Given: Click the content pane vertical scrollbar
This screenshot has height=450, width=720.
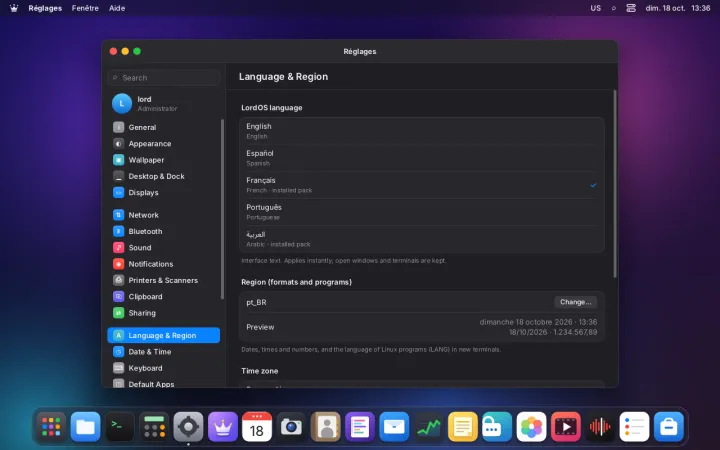Looking at the screenshot, I should click(615, 184).
